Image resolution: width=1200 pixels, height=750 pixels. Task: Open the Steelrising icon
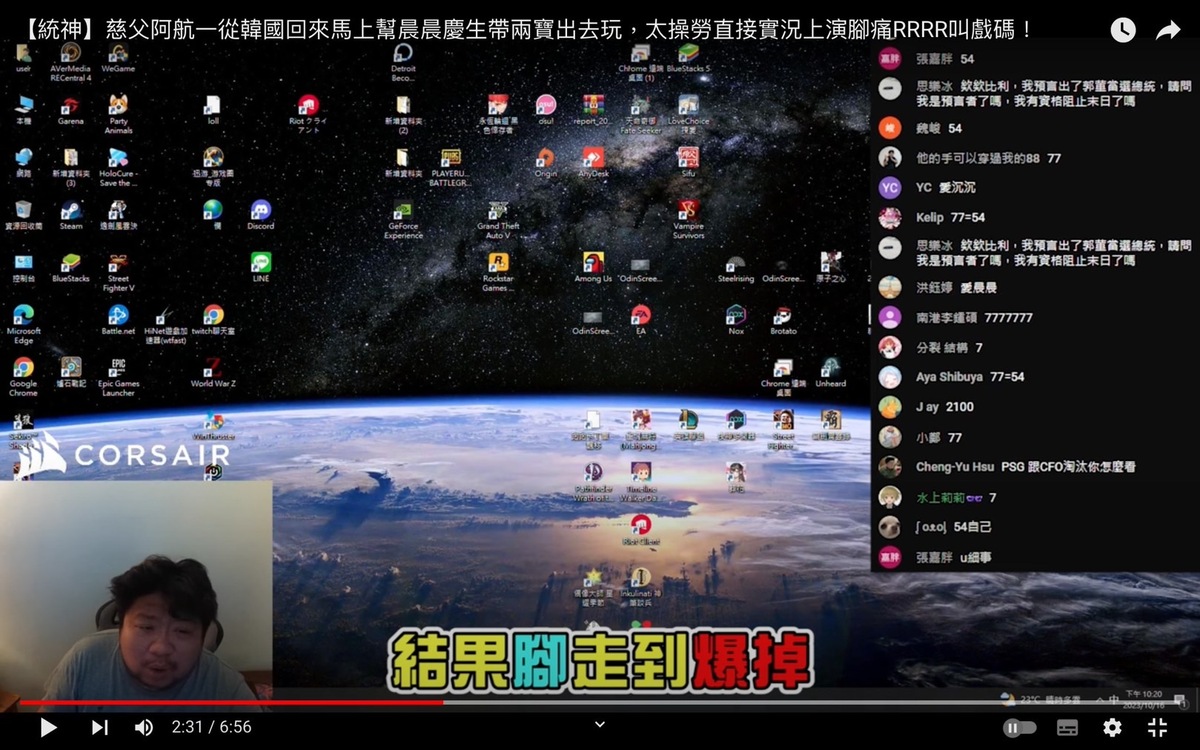(736, 267)
